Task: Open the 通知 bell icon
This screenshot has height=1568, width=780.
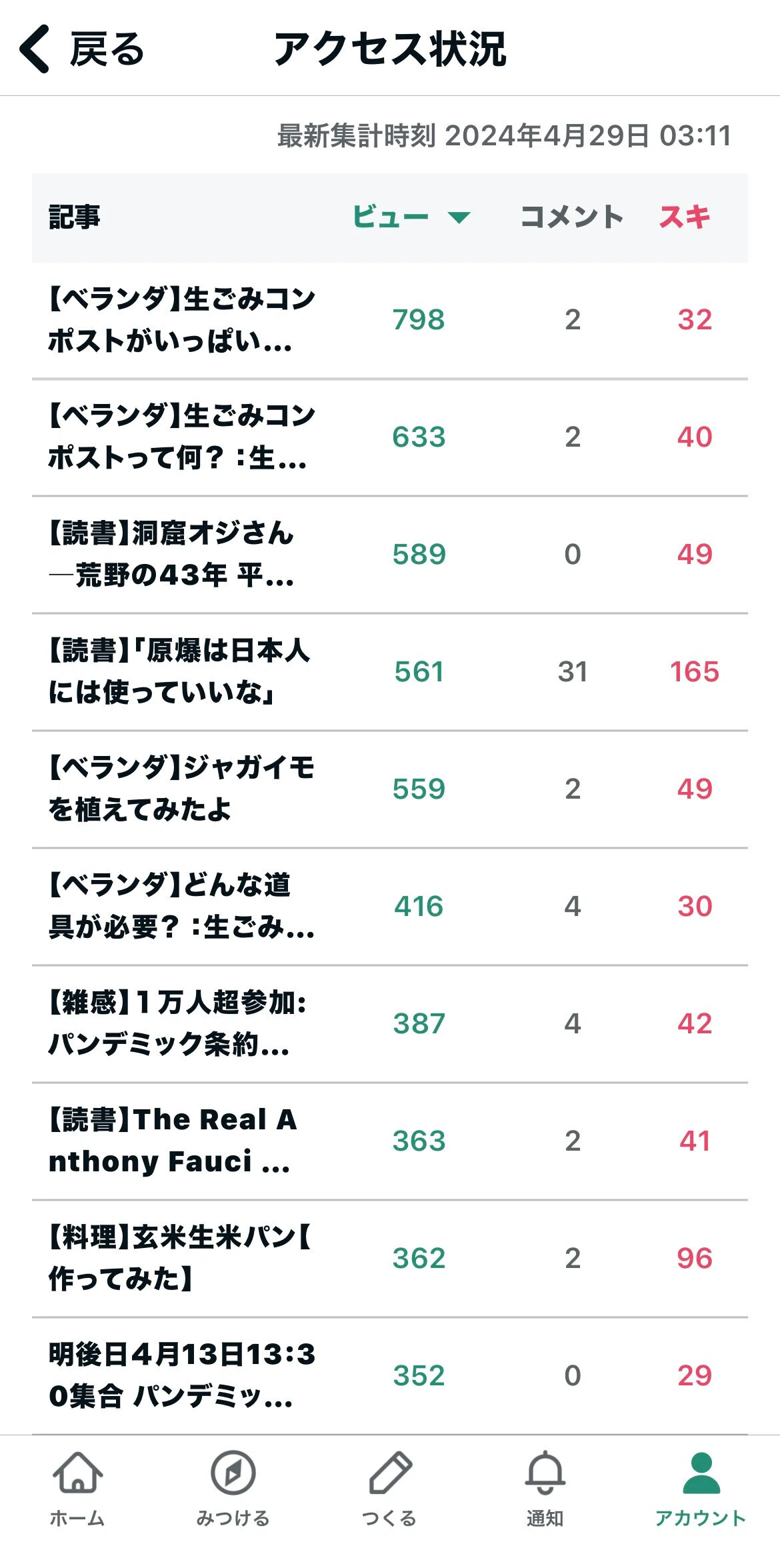Action: pyautogui.click(x=545, y=1472)
